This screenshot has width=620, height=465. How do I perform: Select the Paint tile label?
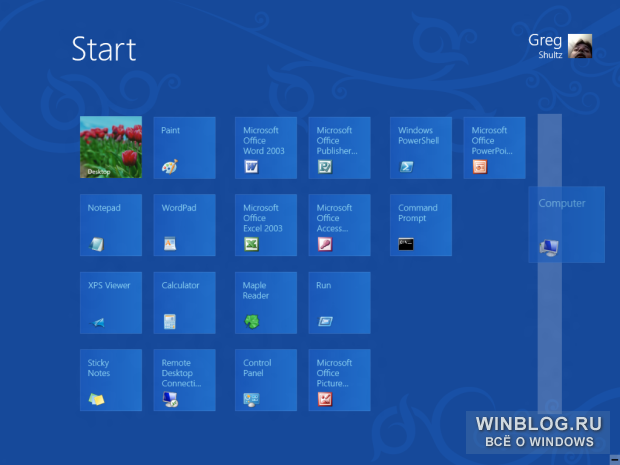[170, 130]
